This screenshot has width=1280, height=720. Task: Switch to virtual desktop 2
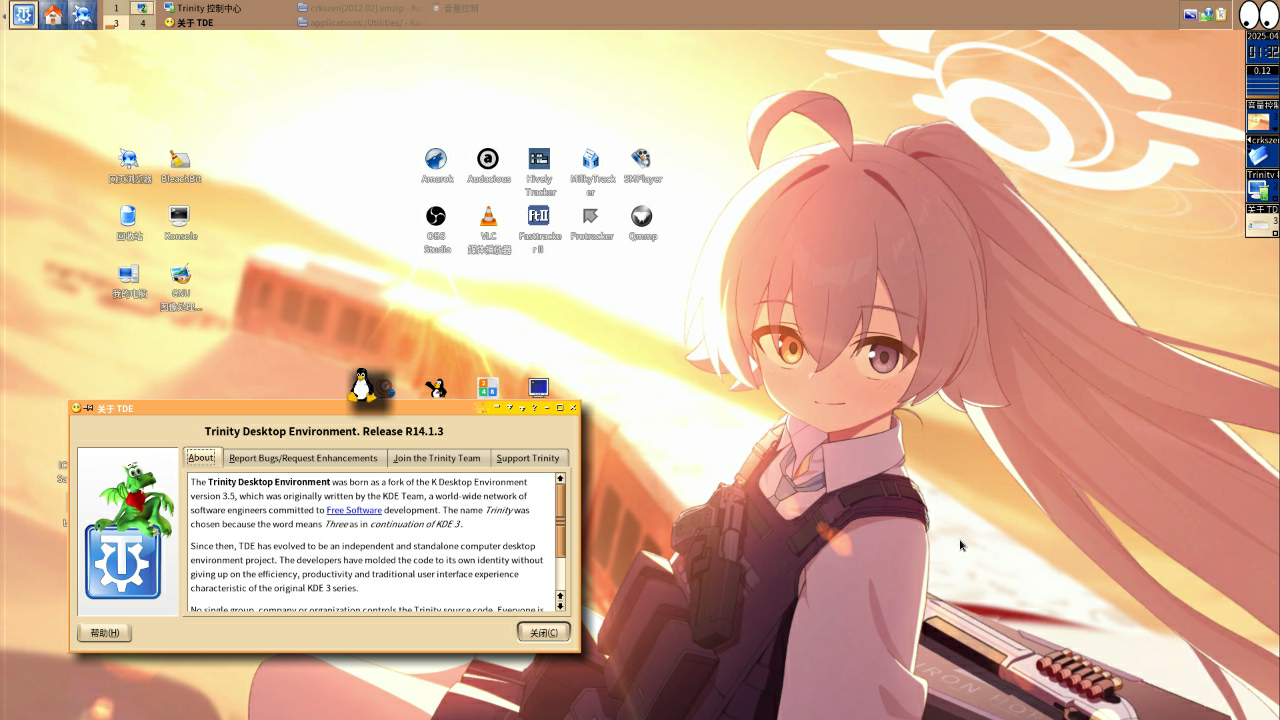(x=143, y=8)
